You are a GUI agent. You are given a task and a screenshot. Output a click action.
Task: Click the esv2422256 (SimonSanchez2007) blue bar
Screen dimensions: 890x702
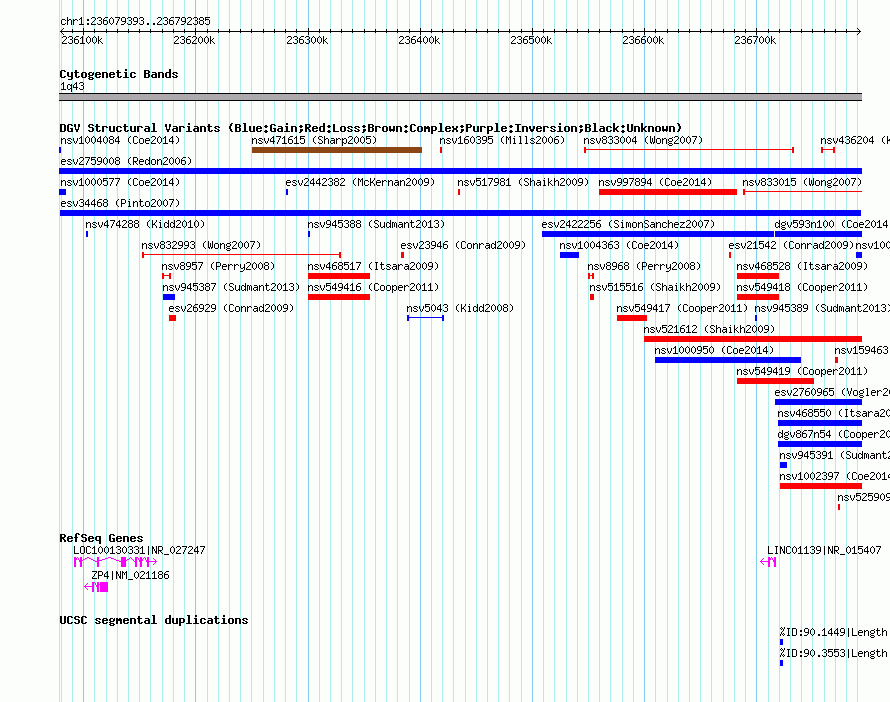pos(657,234)
